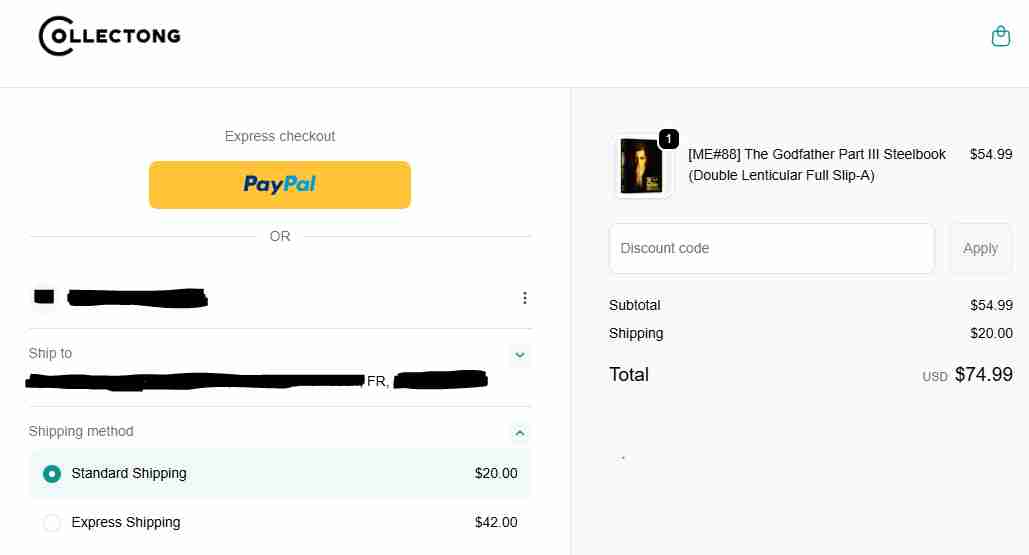Click the redacted account avatar icon

43,297
